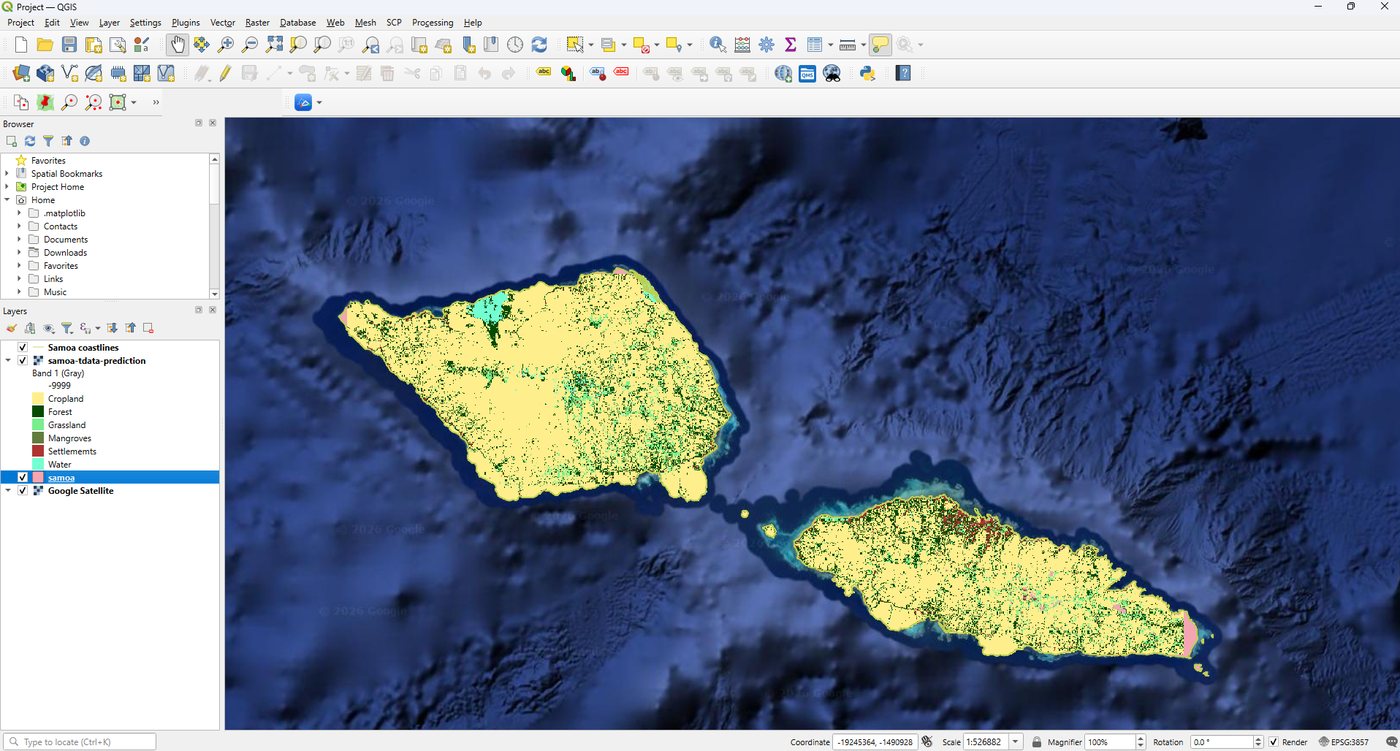
Task: Click the Browser panel scroll down arrow
Action: click(214, 292)
